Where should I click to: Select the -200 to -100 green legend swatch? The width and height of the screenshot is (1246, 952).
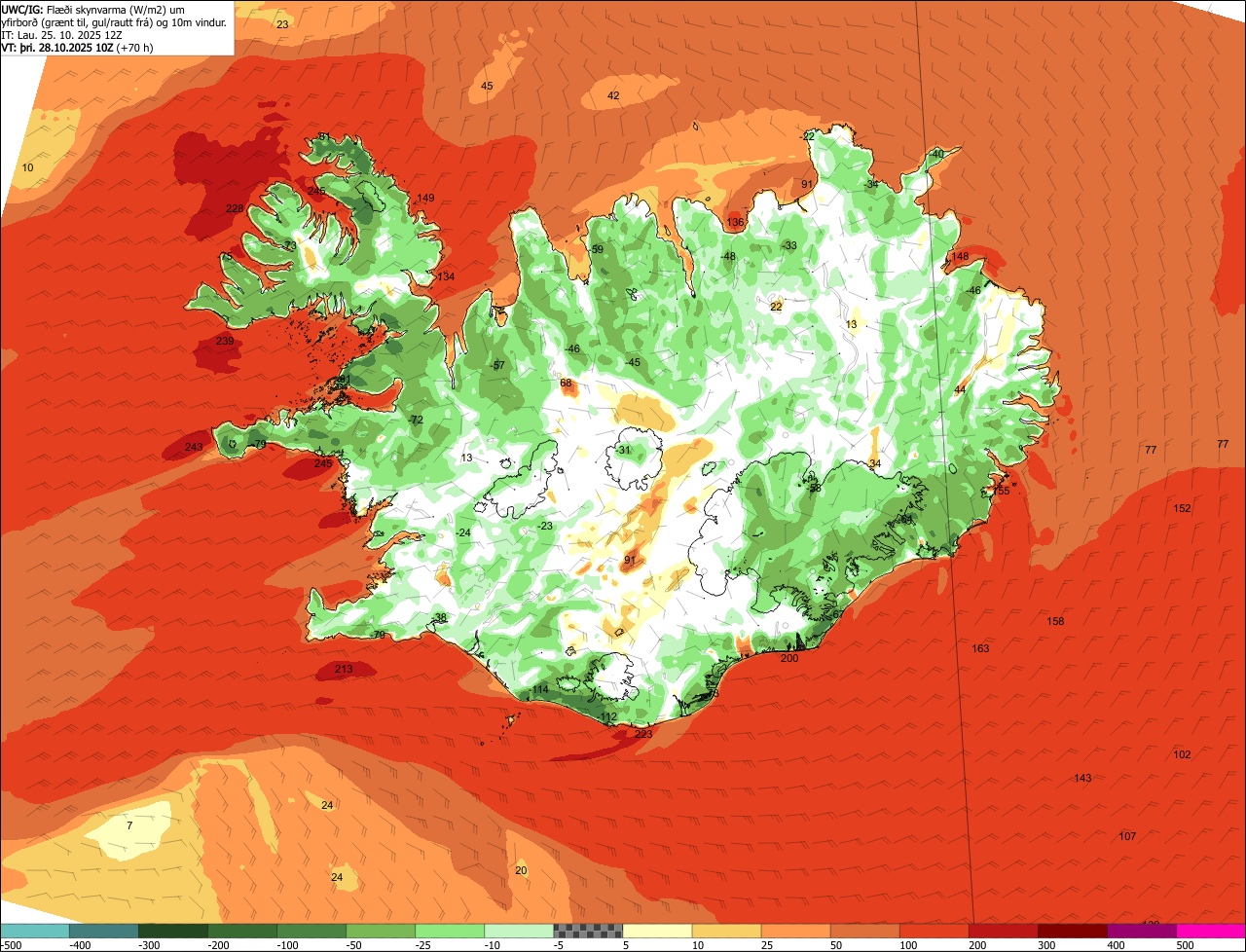[x=242, y=931]
